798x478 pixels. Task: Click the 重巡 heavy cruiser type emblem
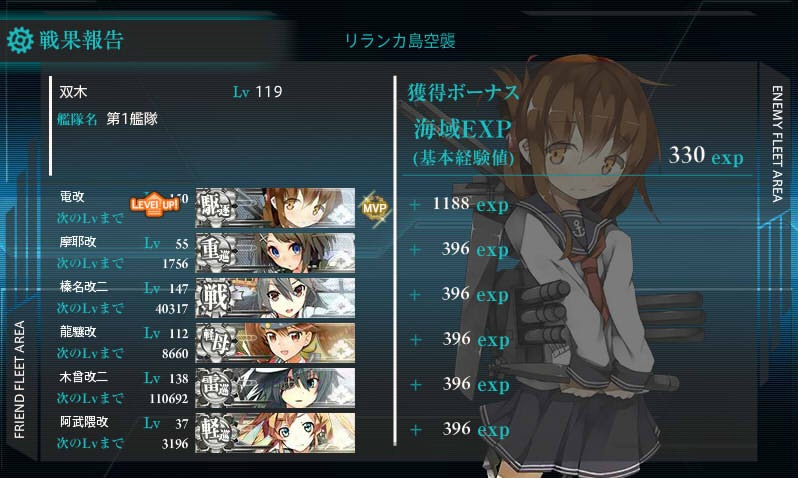tap(216, 252)
